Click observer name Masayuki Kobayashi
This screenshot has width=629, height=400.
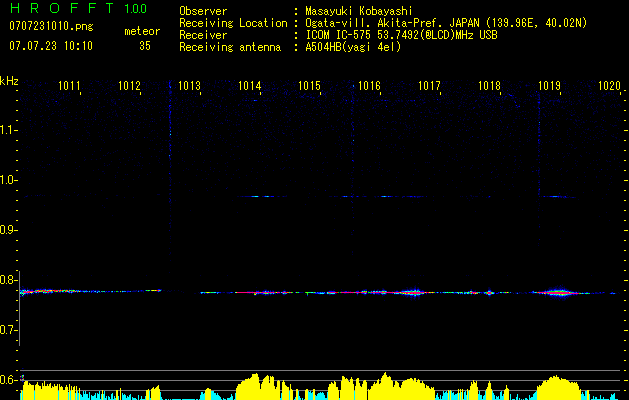coord(359,11)
